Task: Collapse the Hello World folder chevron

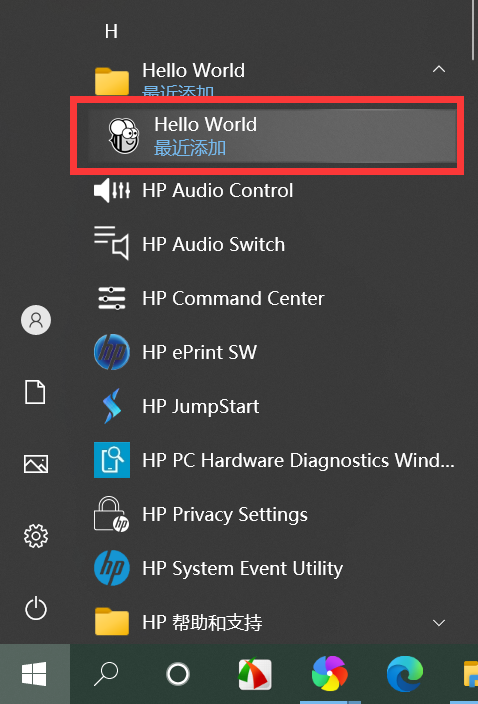Action: pyautogui.click(x=439, y=69)
